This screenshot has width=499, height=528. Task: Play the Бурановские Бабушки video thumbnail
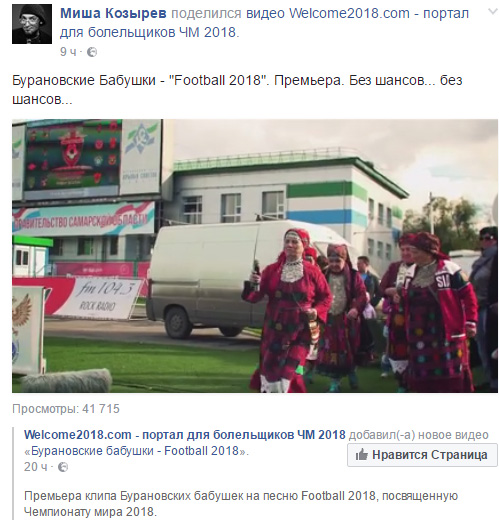(x=255, y=256)
